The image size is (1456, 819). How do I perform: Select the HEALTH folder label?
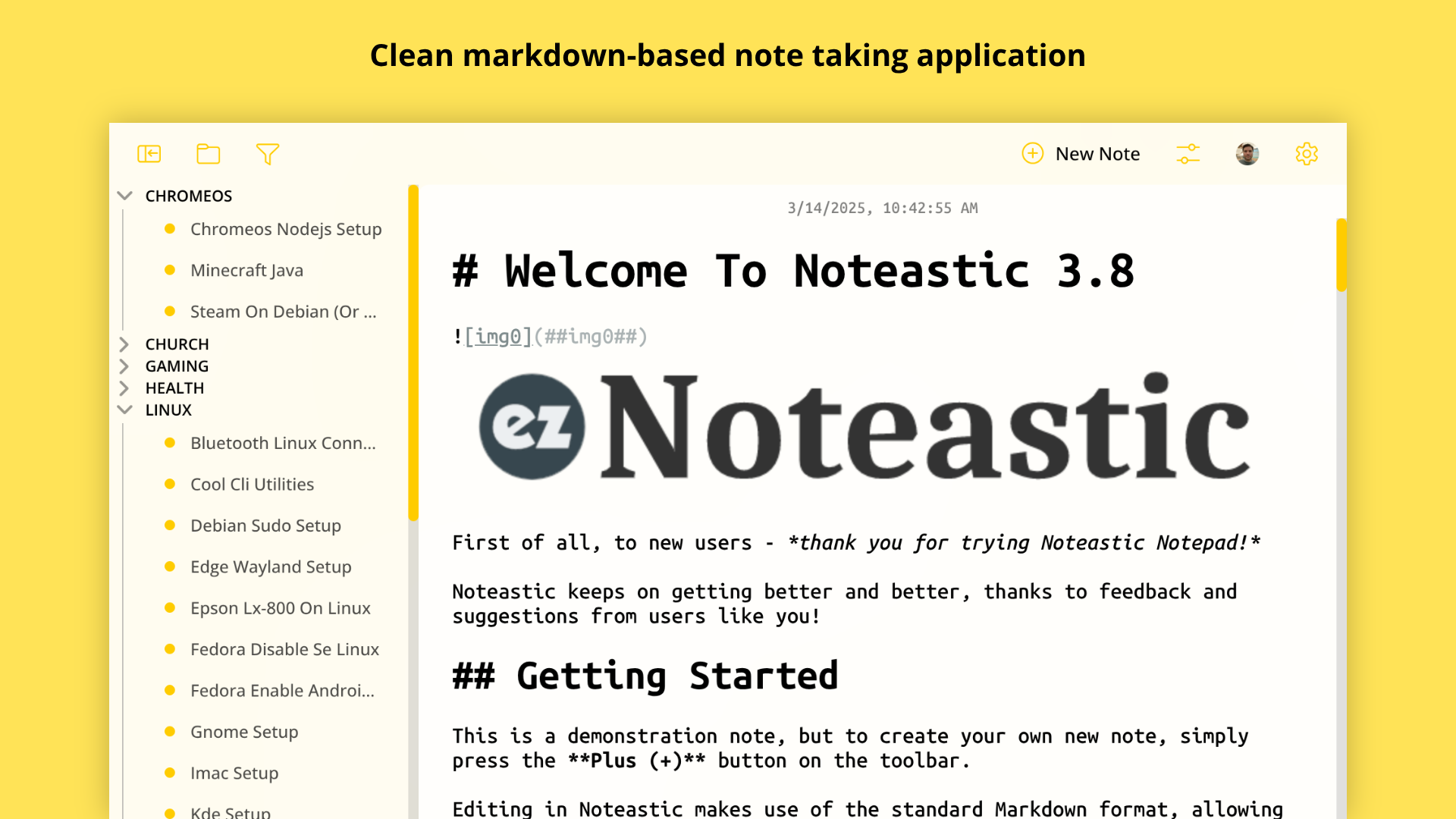[174, 388]
